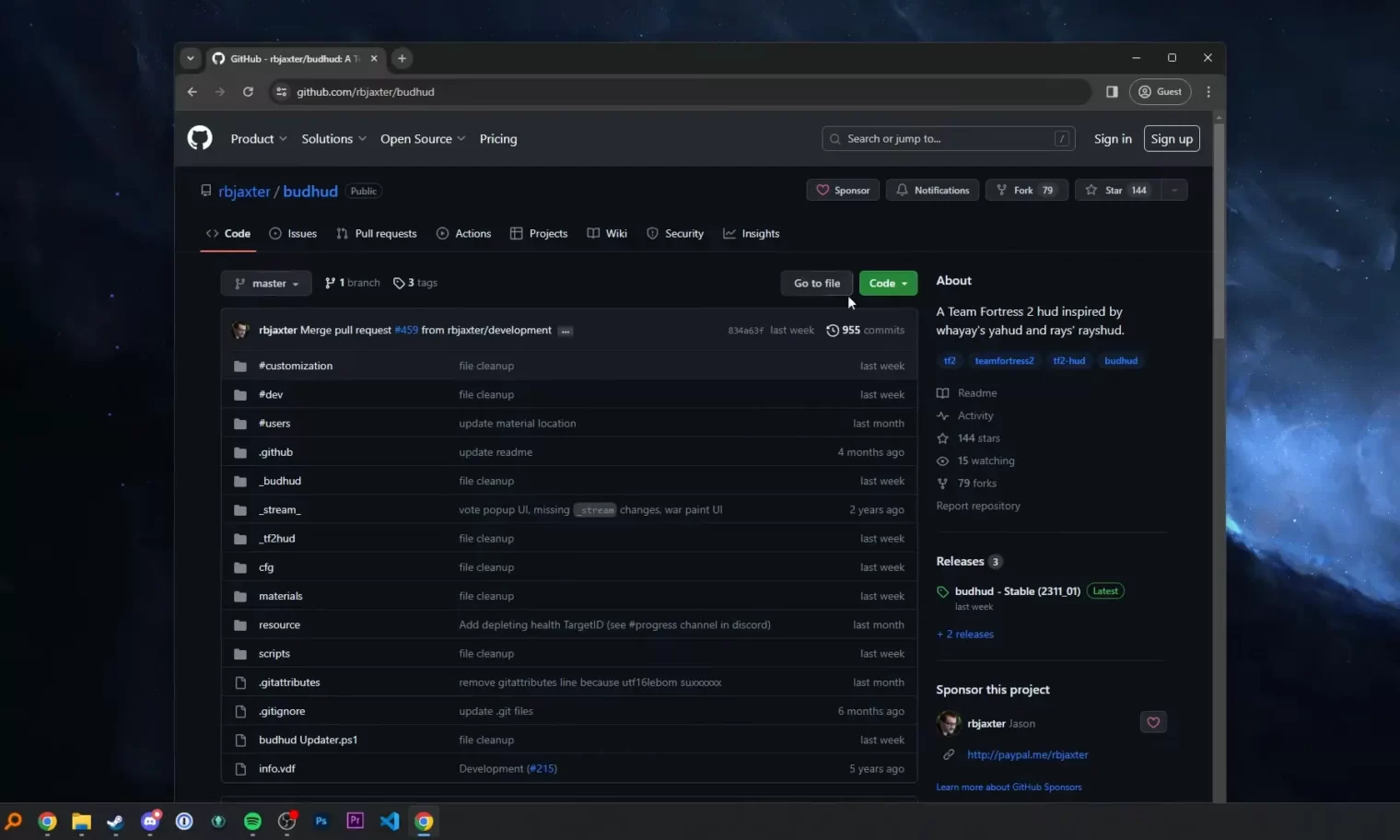
Task: Open Spotify from the taskbar
Action: 252,822
